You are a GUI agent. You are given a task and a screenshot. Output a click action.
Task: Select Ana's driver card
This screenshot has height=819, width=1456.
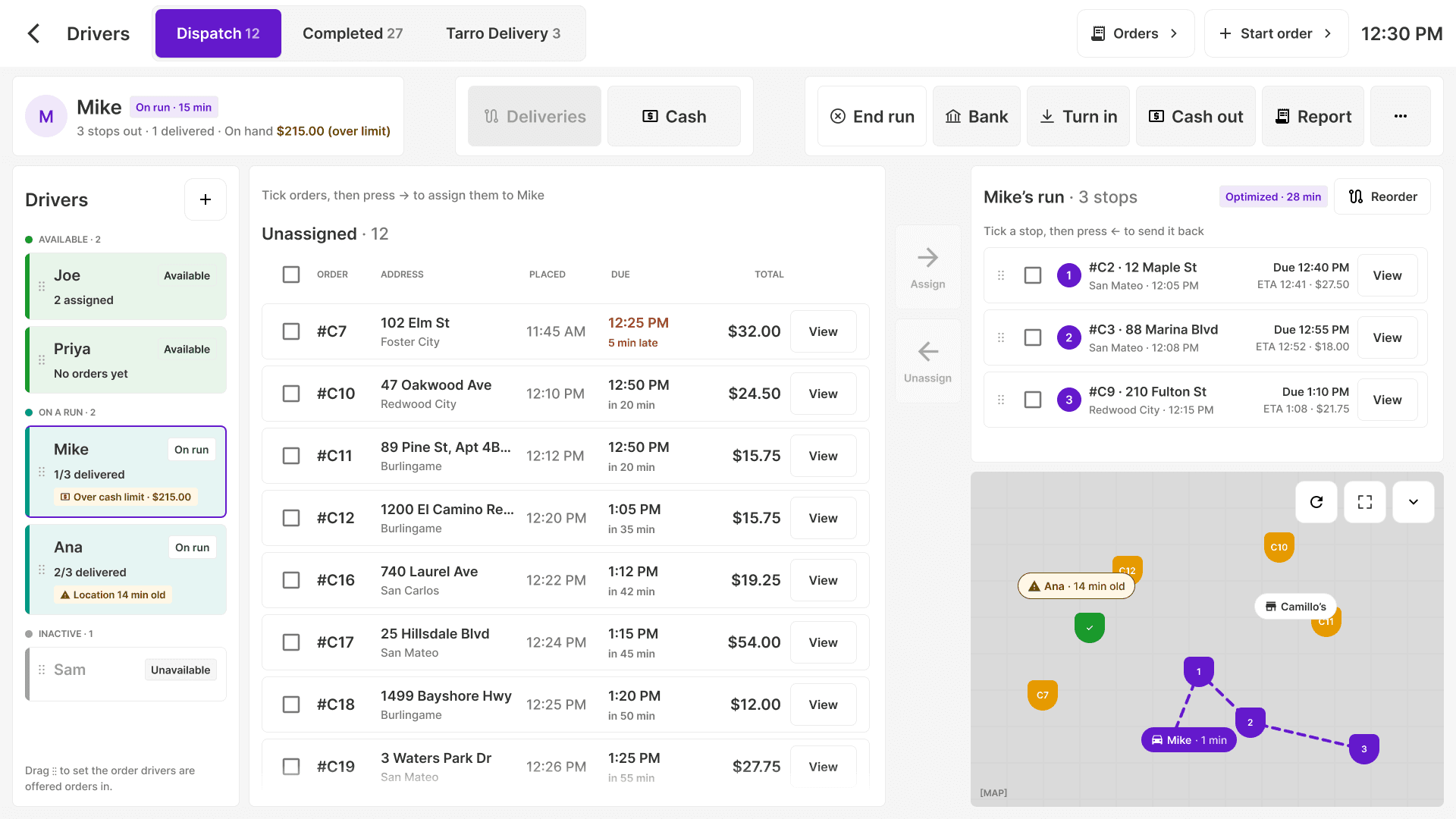click(x=126, y=570)
